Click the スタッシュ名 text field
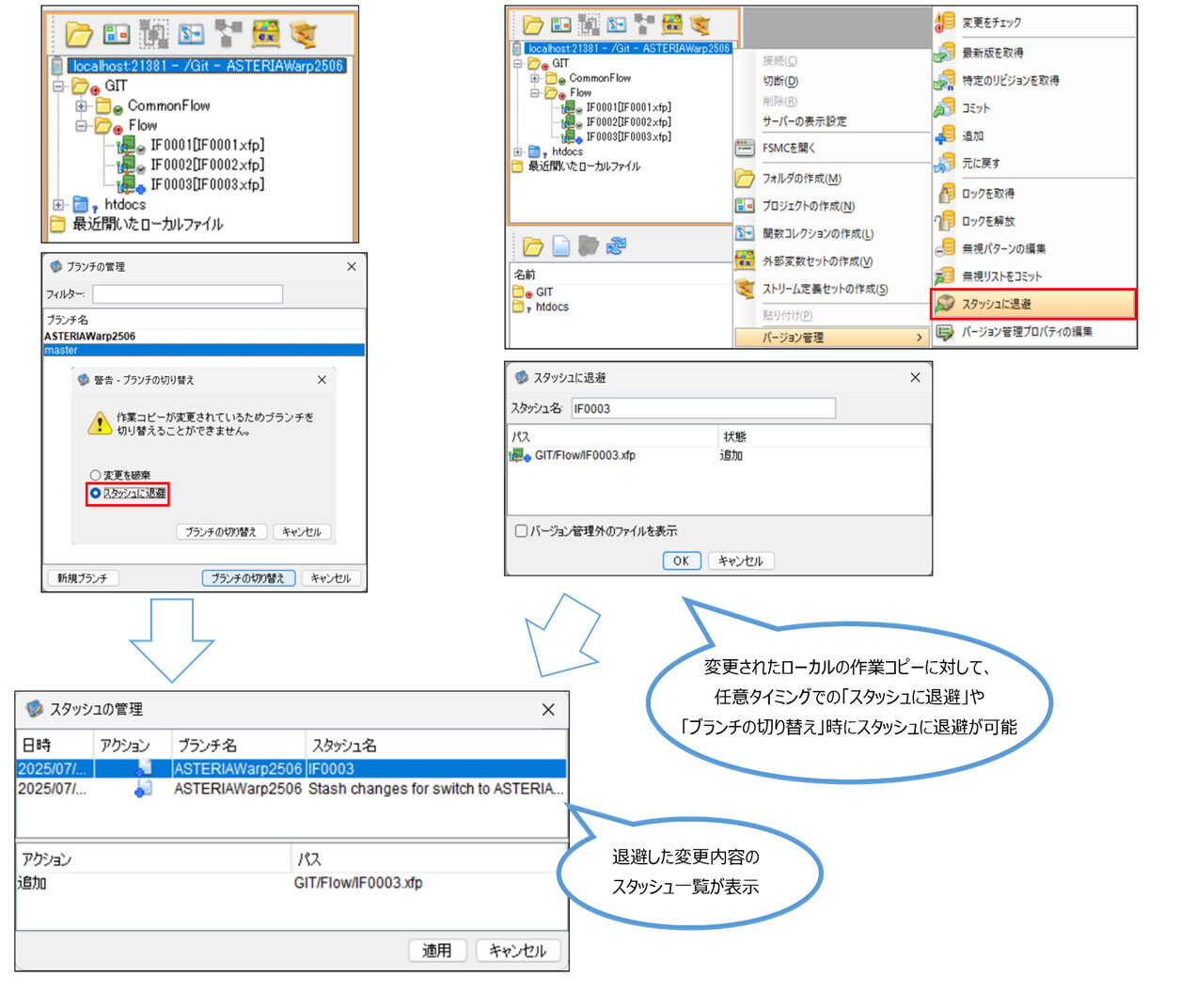This screenshot has width=1180, height=1008. pyautogui.click(x=702, y=409)
